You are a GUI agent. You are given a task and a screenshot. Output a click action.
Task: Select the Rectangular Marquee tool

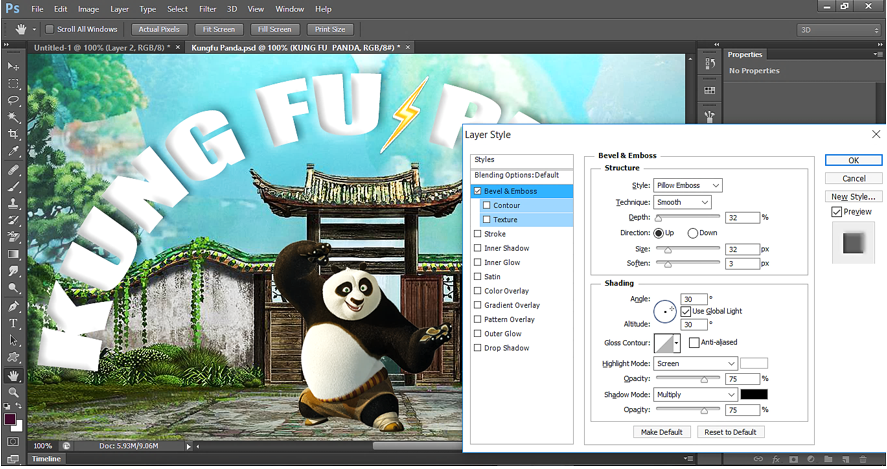pyautogui.click(x=13, y=84)
